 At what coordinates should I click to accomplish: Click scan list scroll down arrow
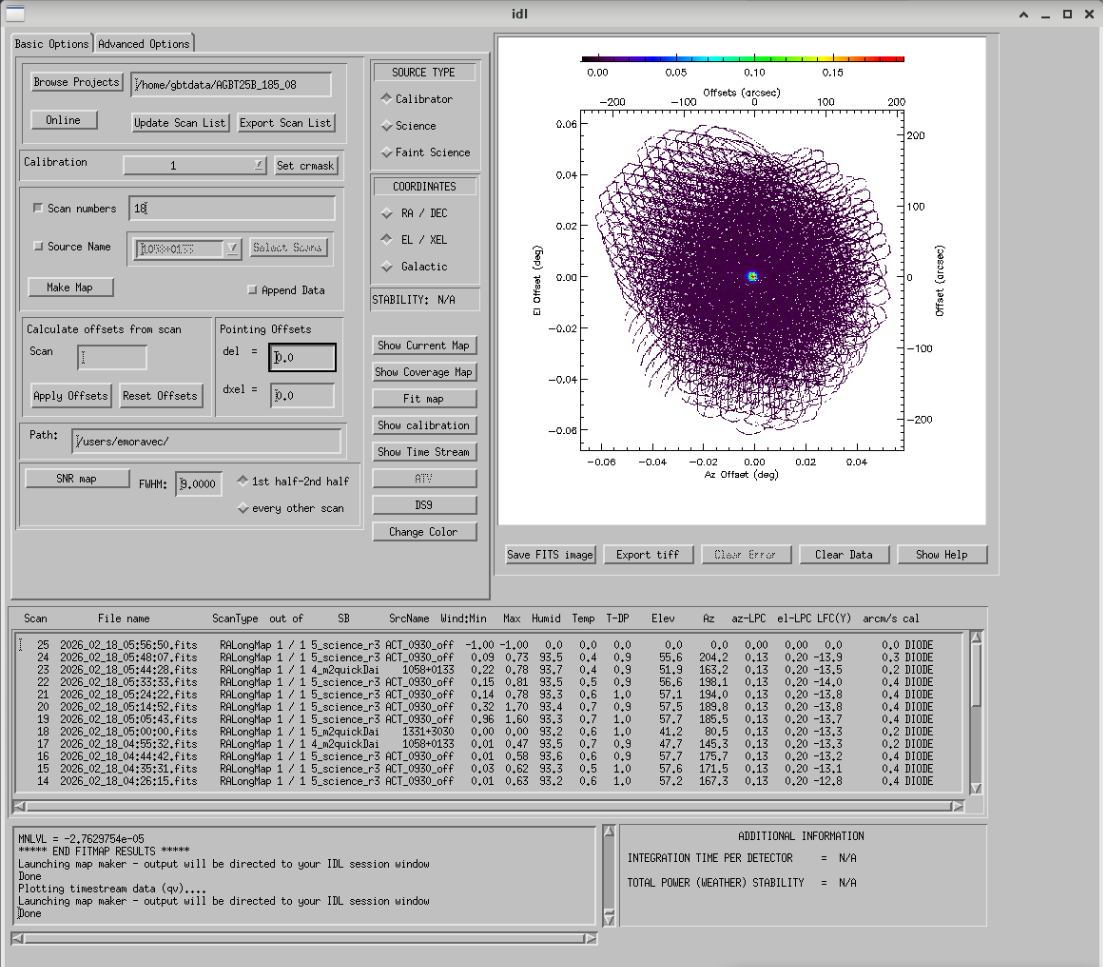pyautogui.click(x=976, y=788)
